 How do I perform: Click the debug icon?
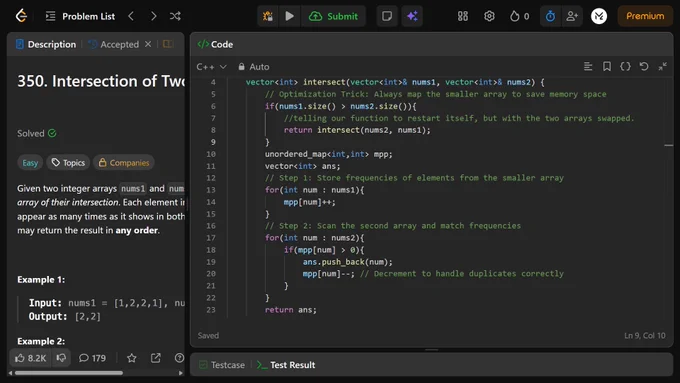pyautogui.click(x=268, y=16)
